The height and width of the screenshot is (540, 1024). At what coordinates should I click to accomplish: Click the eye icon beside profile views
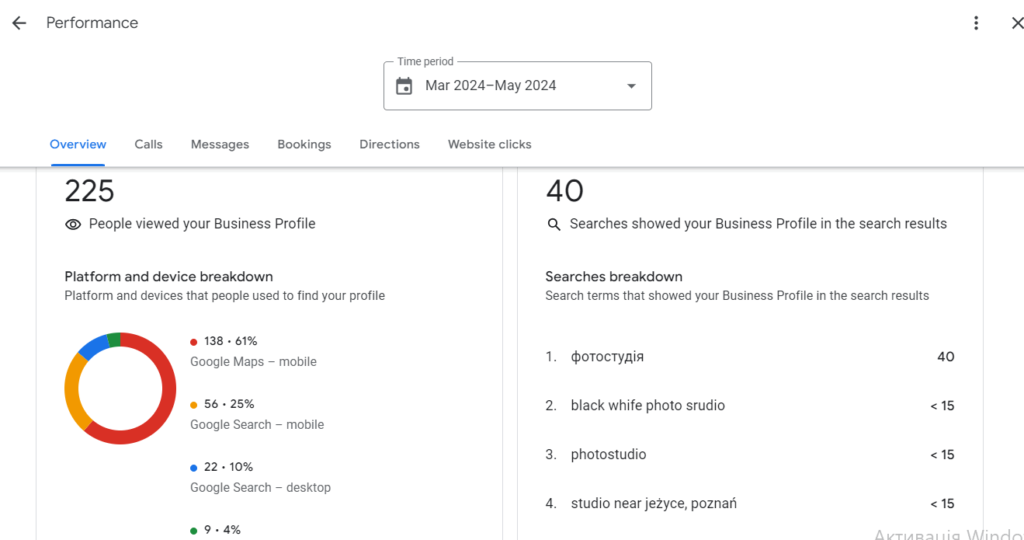[x=73, y=225]
